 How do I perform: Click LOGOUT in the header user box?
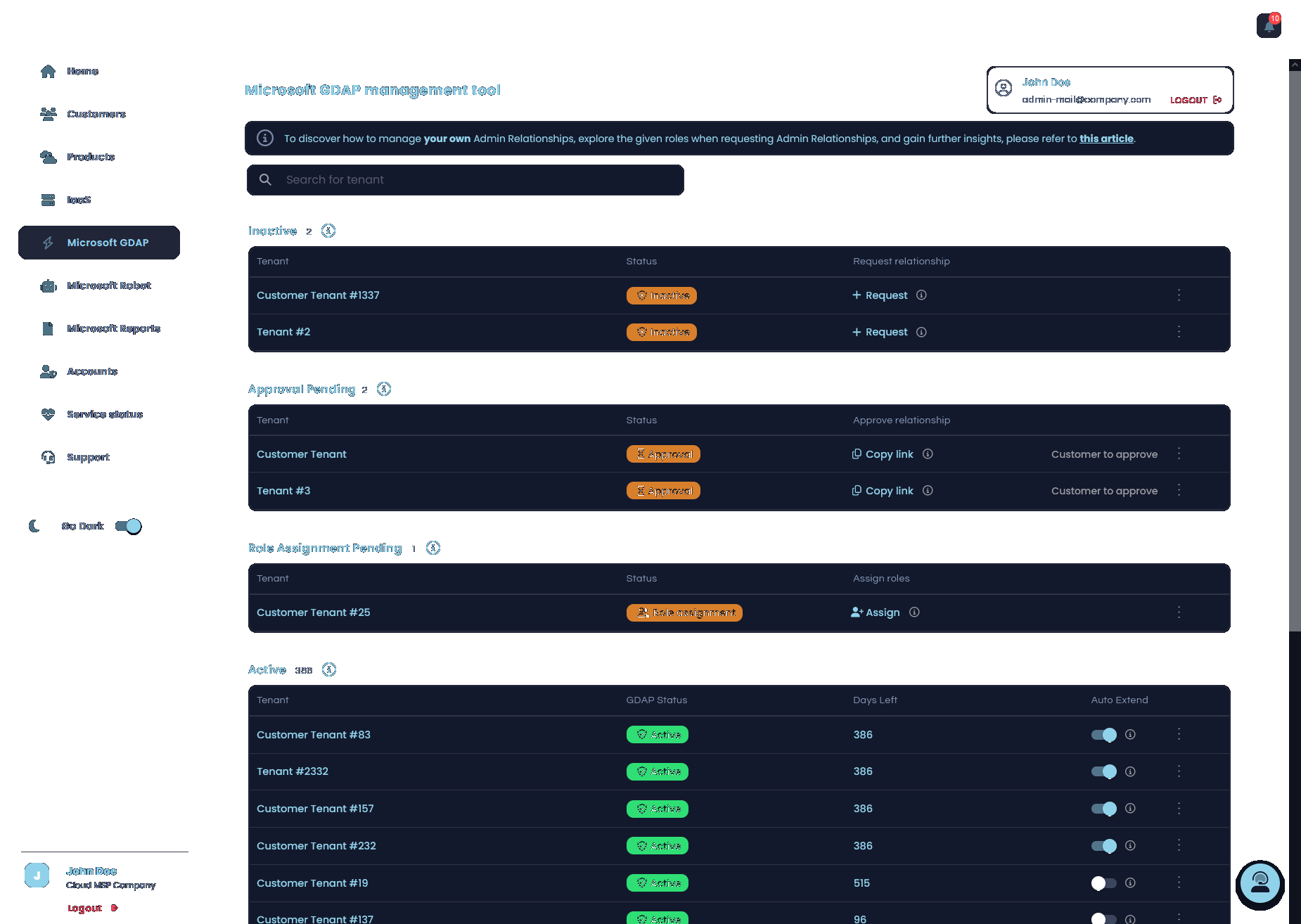point(1196,100)
